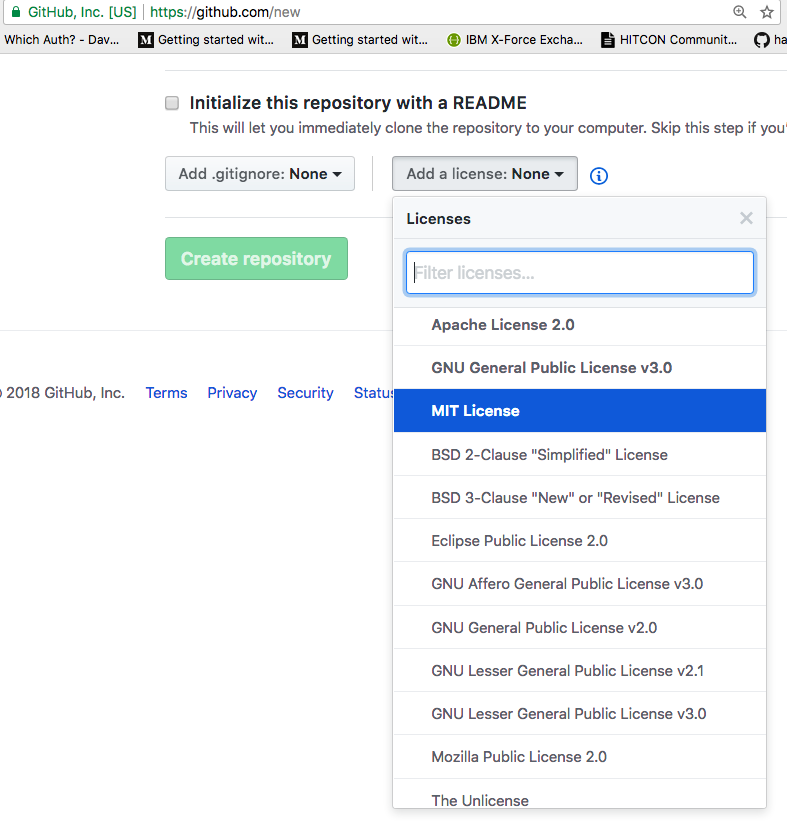Viewport: 787px width, 830px height.
Task: Open the Security footer link
Action: pos(305,393)
